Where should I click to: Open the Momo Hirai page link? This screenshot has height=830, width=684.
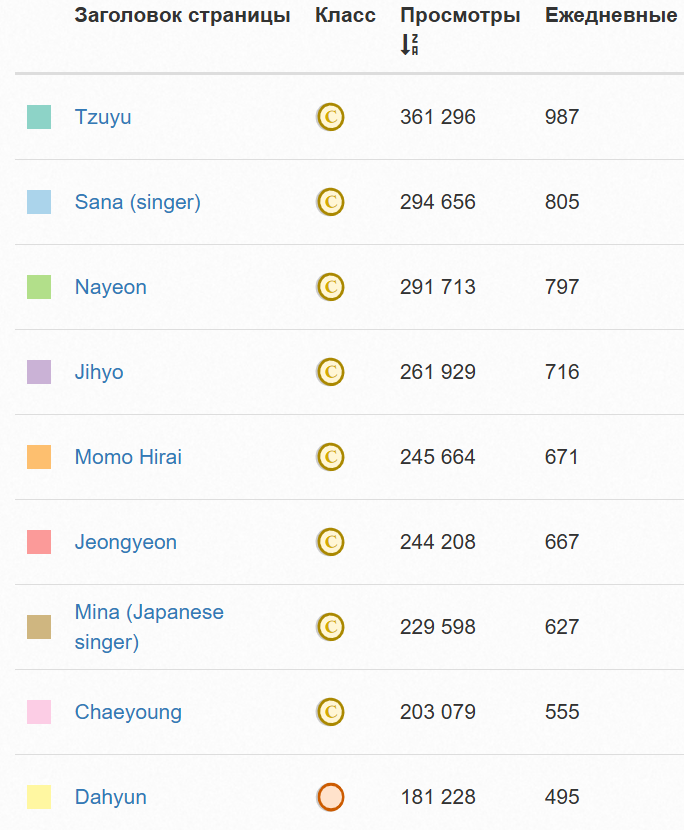pos(128,457)
